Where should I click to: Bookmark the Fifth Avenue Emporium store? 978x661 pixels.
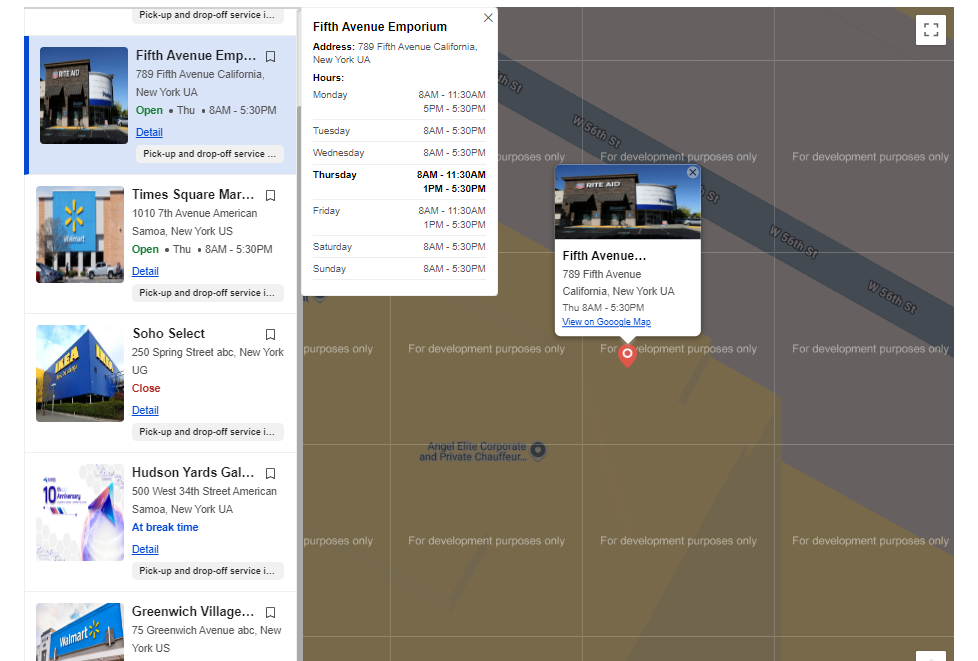(x=270, y=56)
